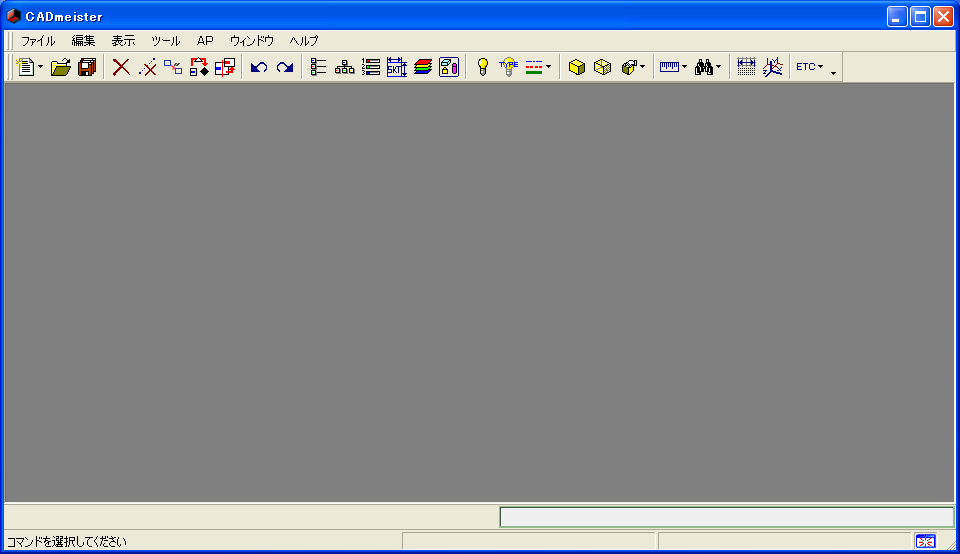The width and height of the screenshot is (960, 554).
Task: Click the numbered list icon
Action: coord(370,67)
